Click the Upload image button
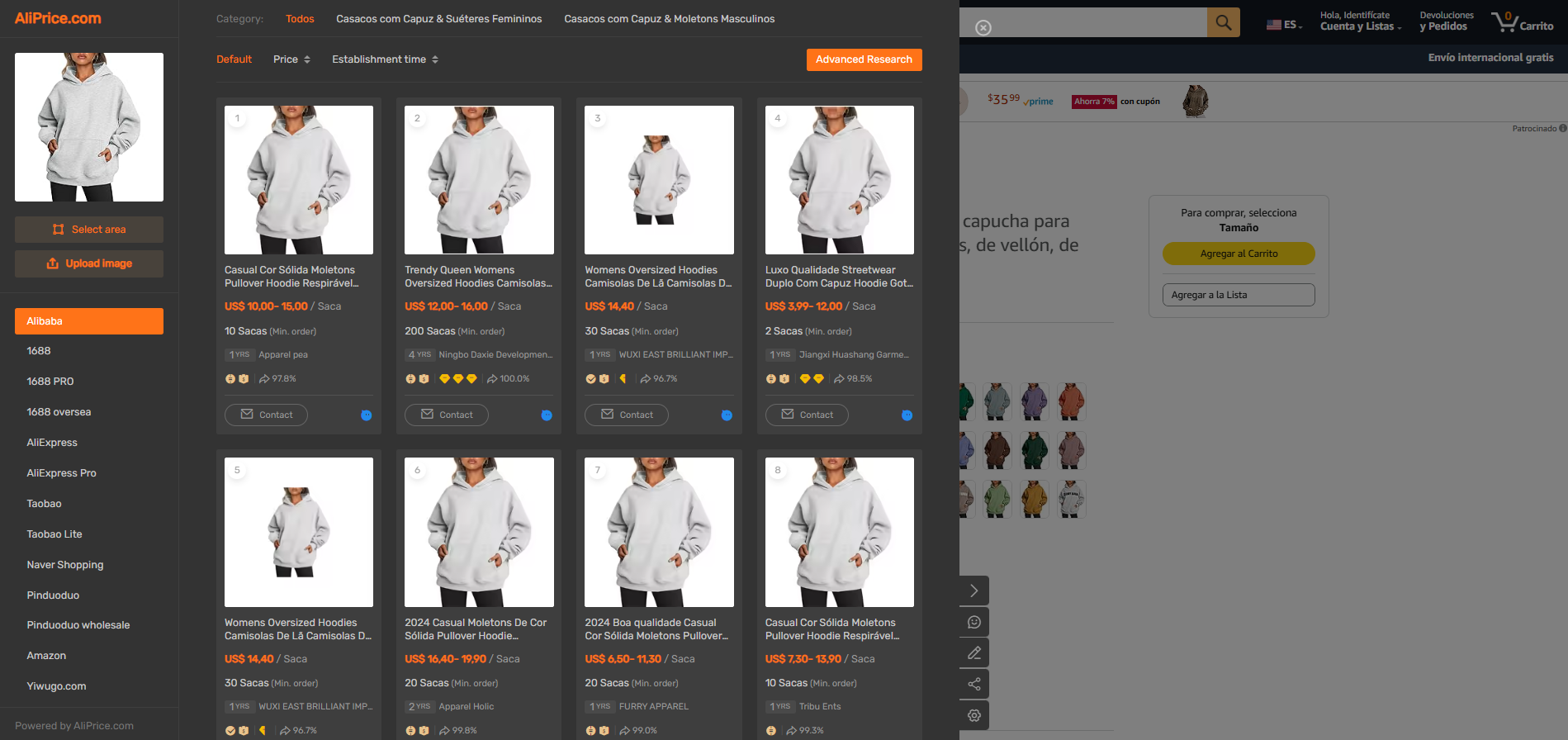1568x740 pixels. 89,263
